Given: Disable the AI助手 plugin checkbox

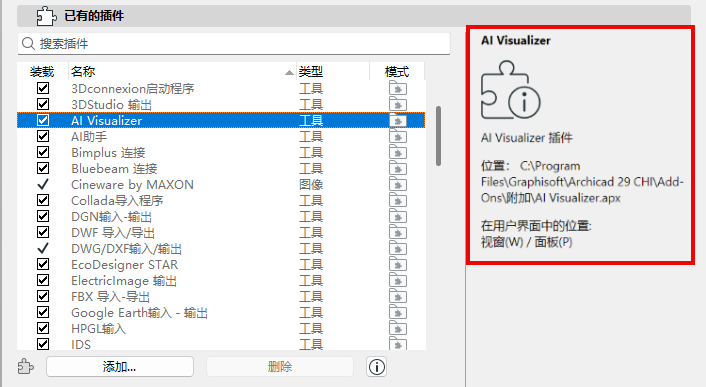Looking at the screenshot, I should point(43,136).
